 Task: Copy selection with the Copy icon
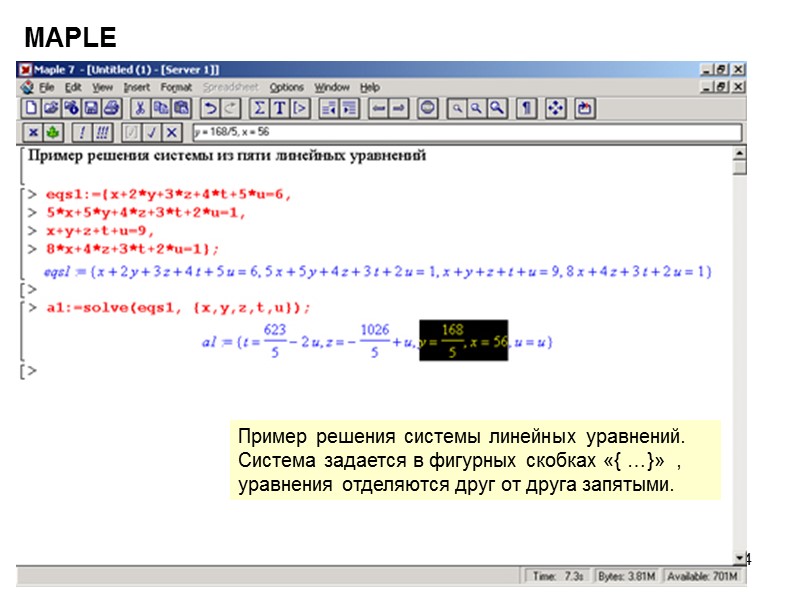pyautogui.click(x=161, y=108)
